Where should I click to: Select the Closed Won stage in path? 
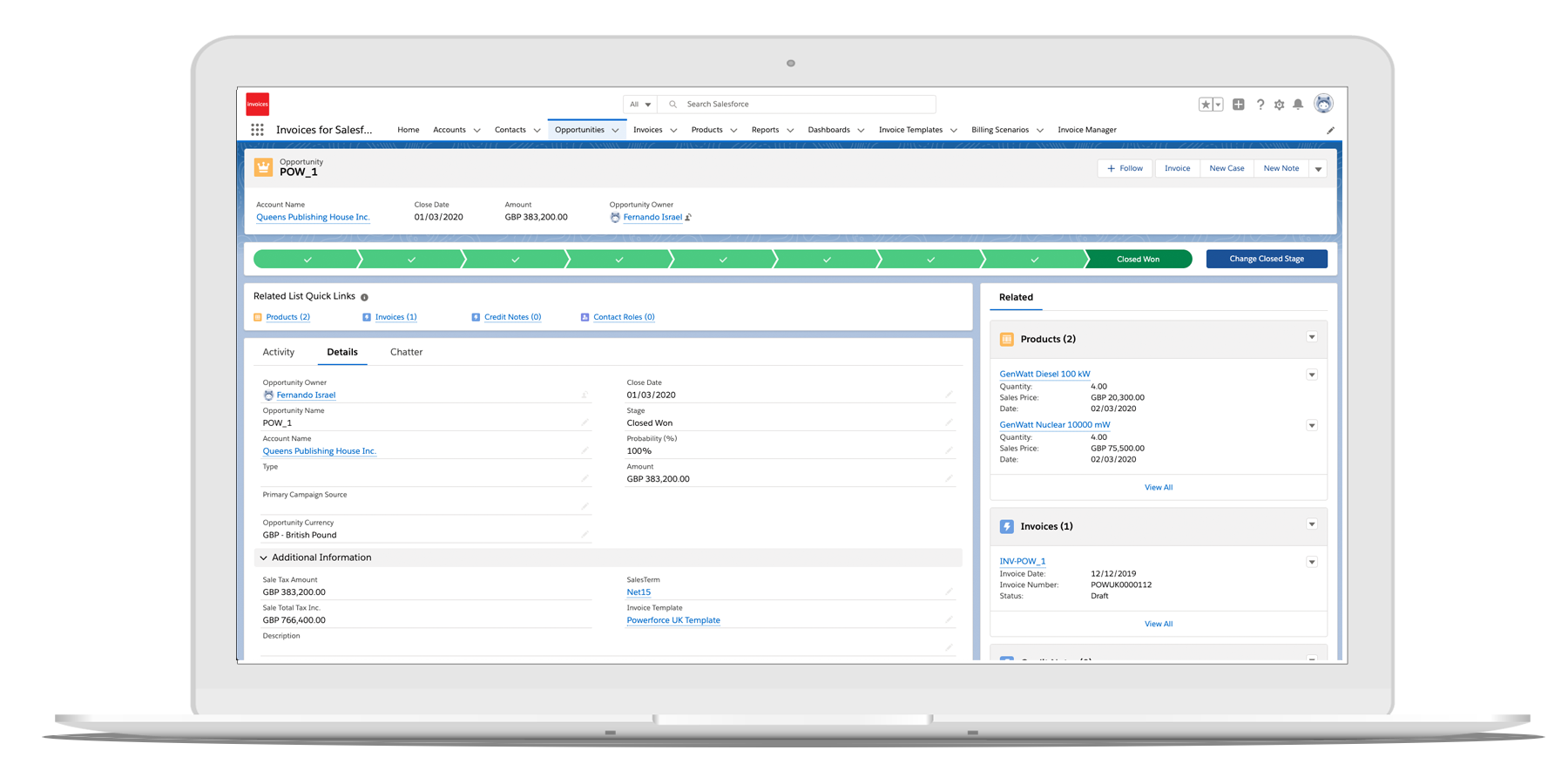pos(1138,259)
